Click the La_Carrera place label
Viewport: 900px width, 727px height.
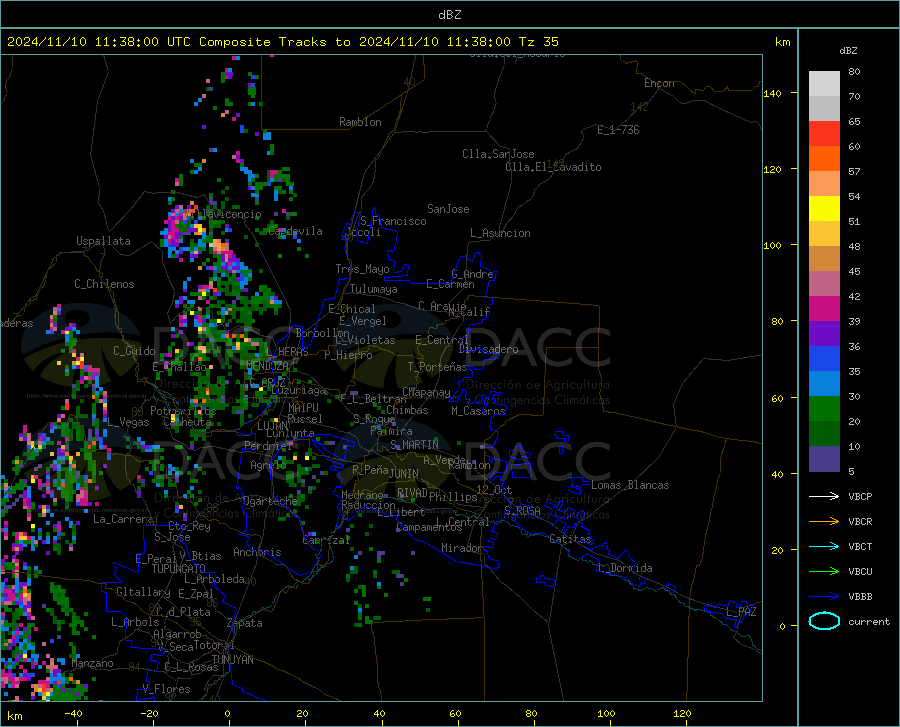(123, 519)
